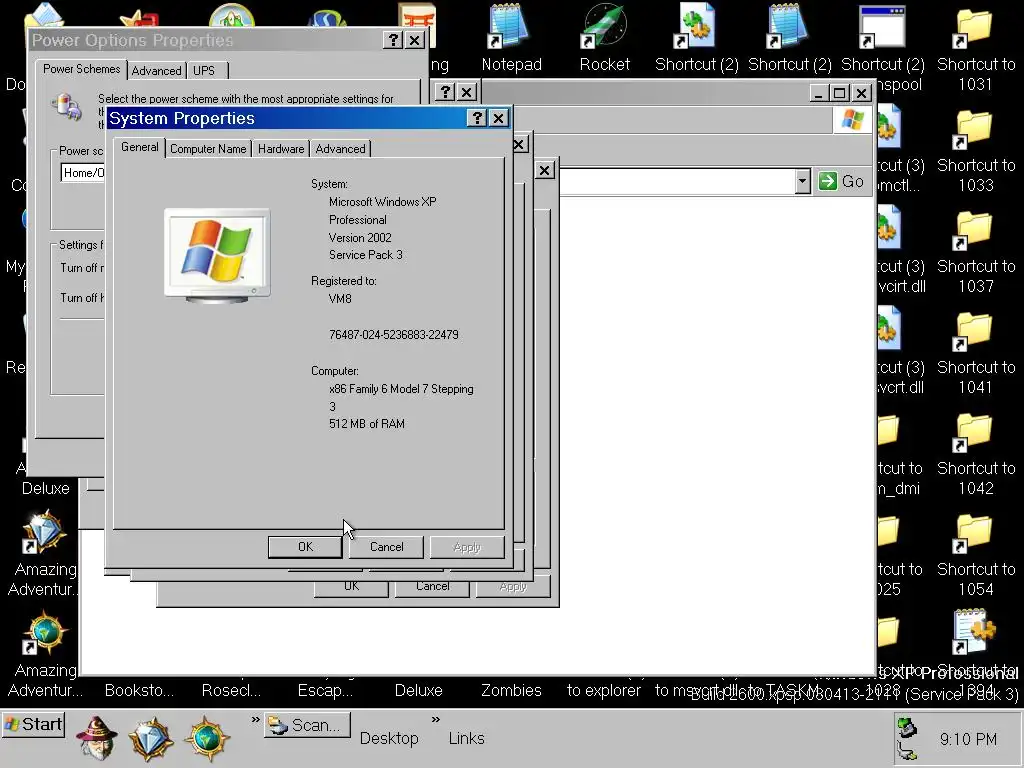
Task: Open System Properties Advanced tab
Action: coord(340,149)
